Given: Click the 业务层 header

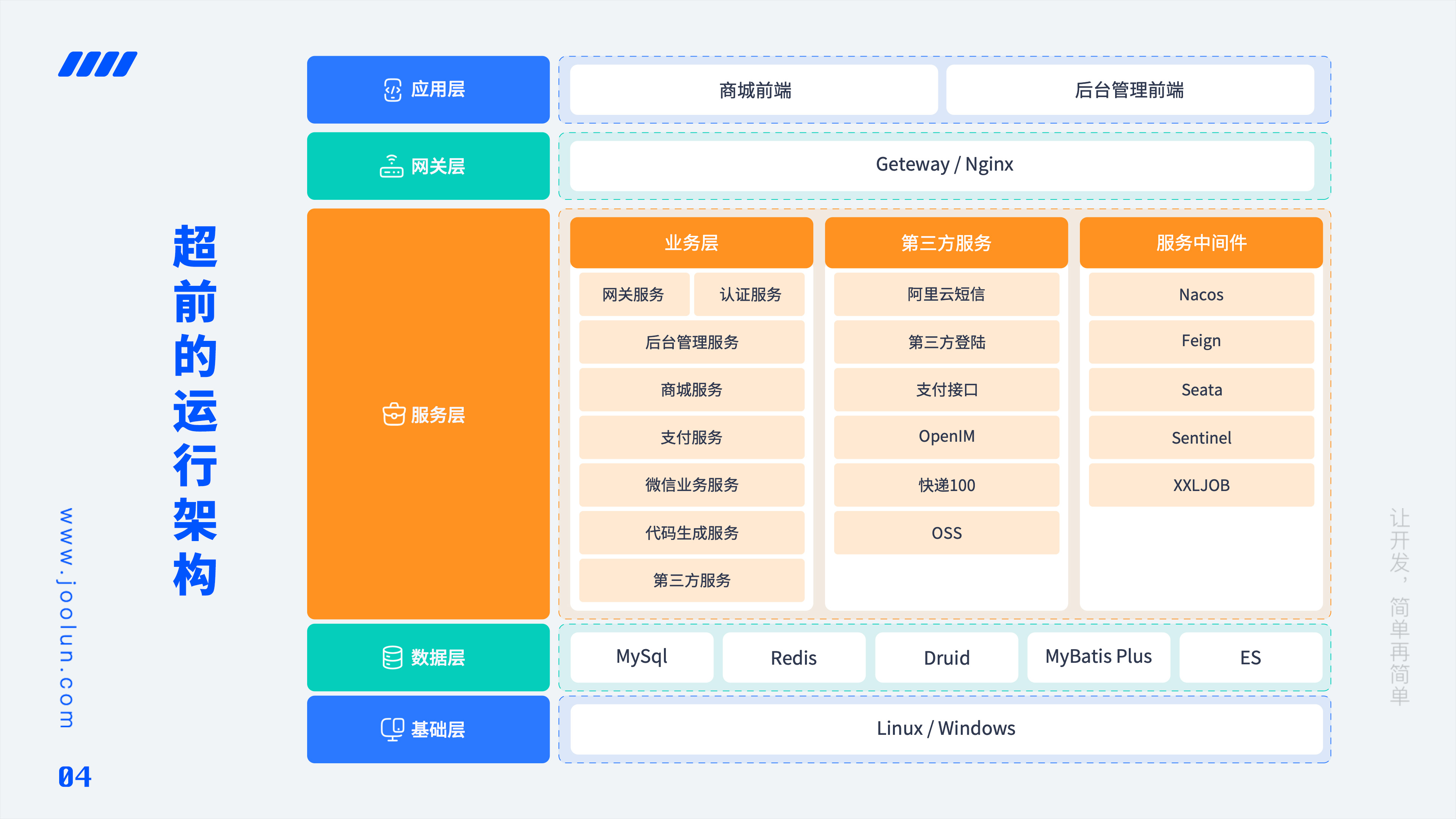Looking at the screenshot, I should pos(691,243).
